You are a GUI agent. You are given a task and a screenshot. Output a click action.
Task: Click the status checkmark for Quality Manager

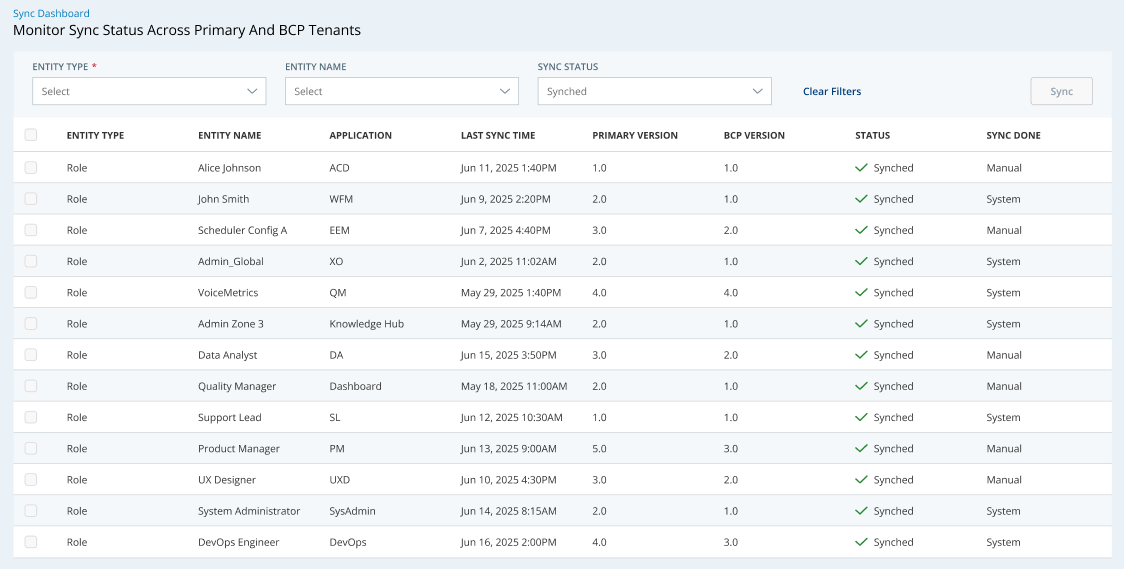click(x=861, y=386)
